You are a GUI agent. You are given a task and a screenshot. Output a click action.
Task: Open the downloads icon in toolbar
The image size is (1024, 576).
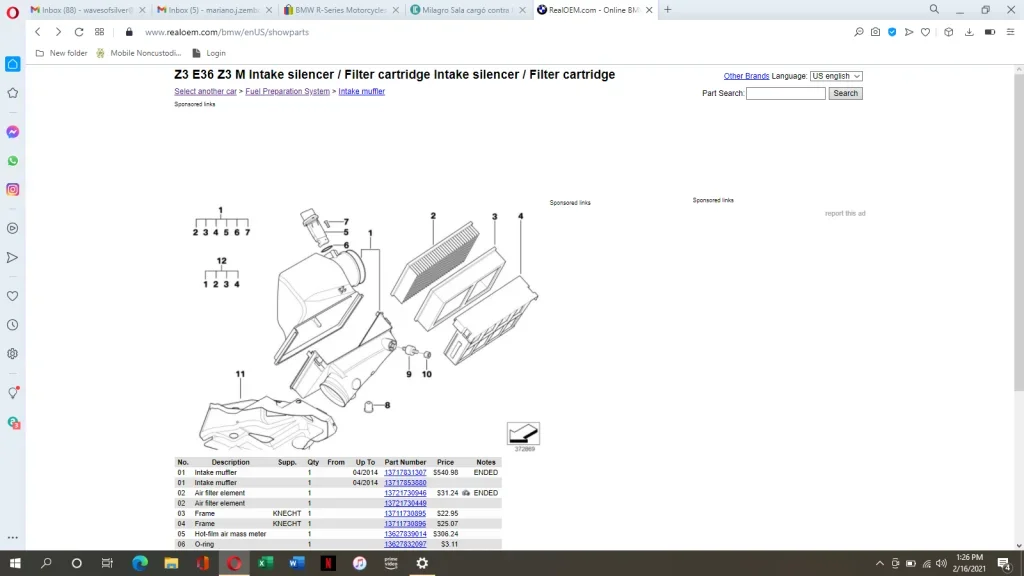pyautogui.click(x=969, y=32)
